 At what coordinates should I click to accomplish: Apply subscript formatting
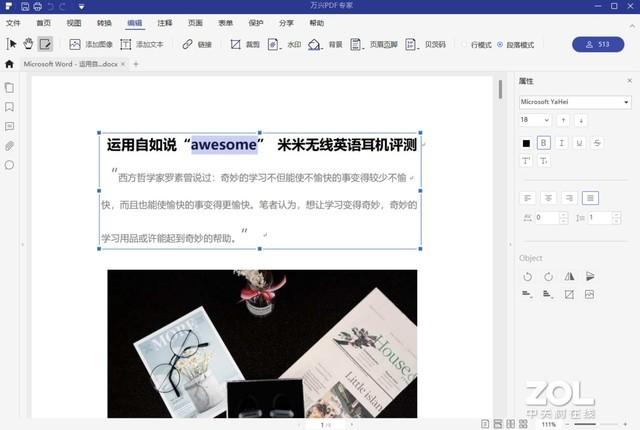click(x=544, y=161)
